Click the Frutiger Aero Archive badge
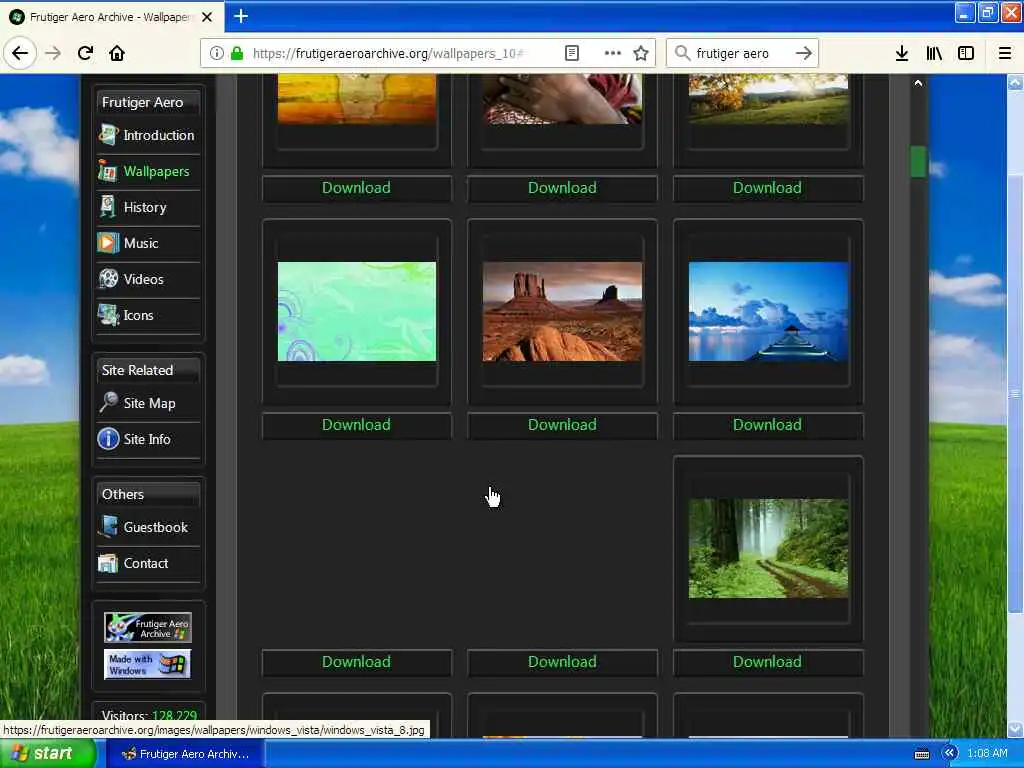 [148, 627]
